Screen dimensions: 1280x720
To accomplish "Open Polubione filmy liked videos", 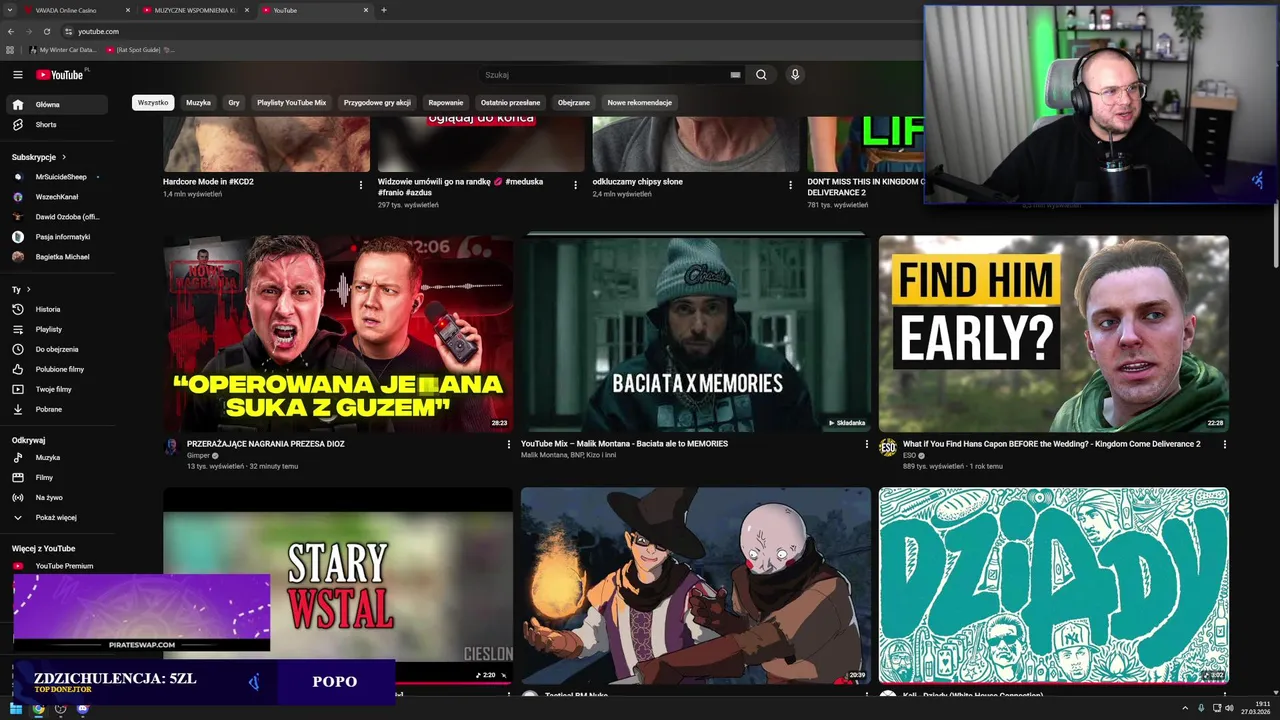I will [x=58, y=369].
